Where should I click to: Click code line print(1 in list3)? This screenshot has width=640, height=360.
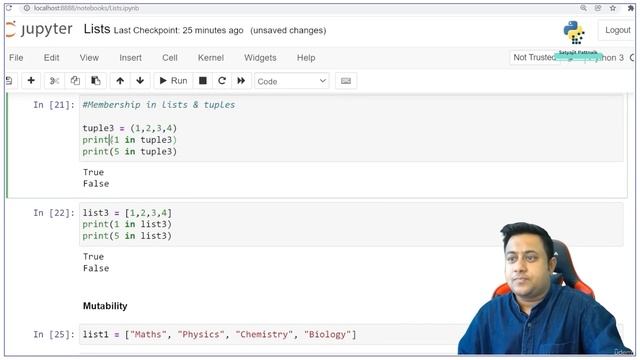tap(127, 224)
